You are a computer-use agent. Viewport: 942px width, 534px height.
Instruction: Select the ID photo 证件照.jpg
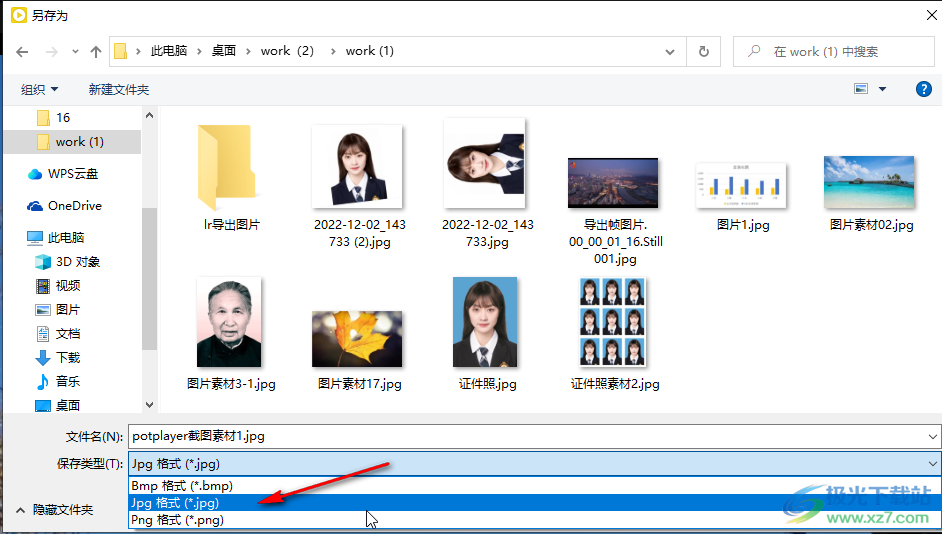[x=487, y=334]
